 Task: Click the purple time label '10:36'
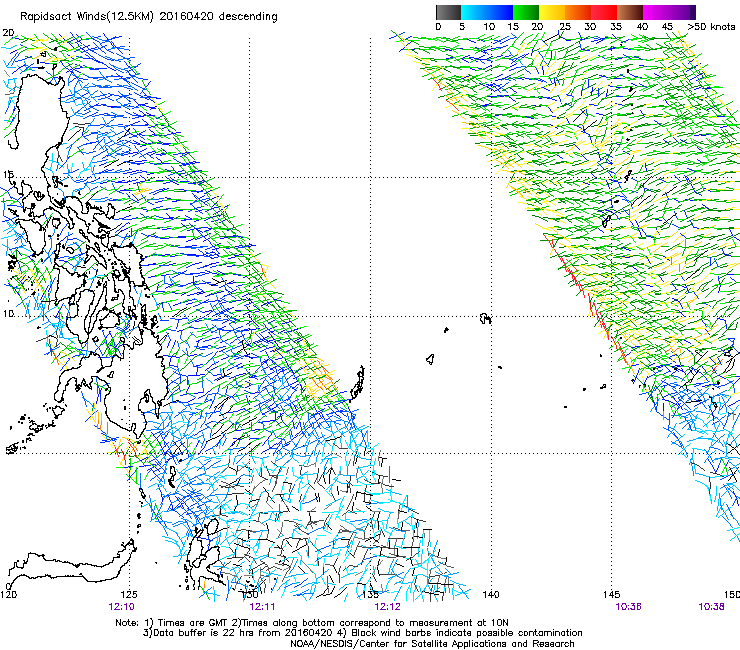click(x=628, y=607)
